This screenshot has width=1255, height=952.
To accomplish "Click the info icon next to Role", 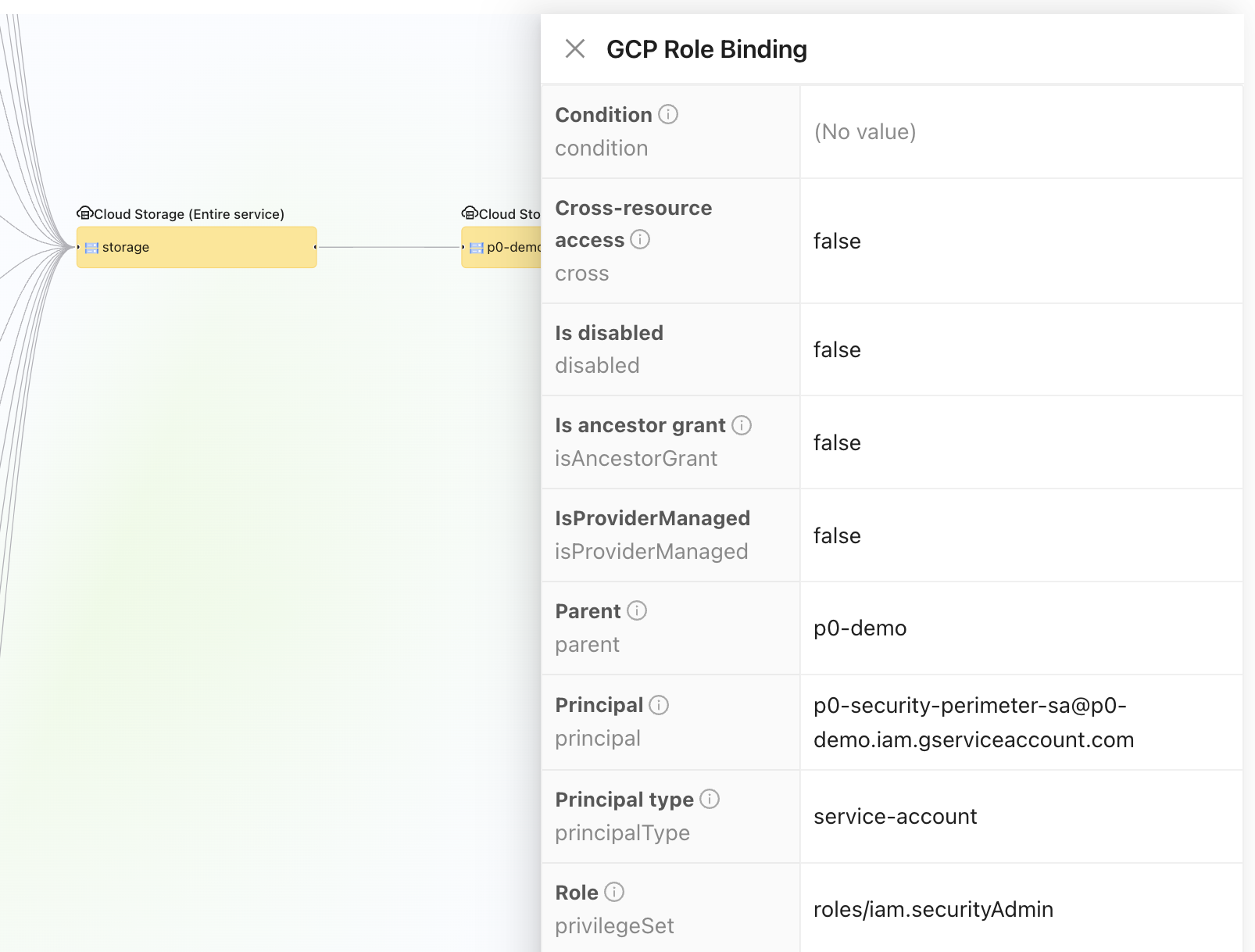I will coord(614,892).
